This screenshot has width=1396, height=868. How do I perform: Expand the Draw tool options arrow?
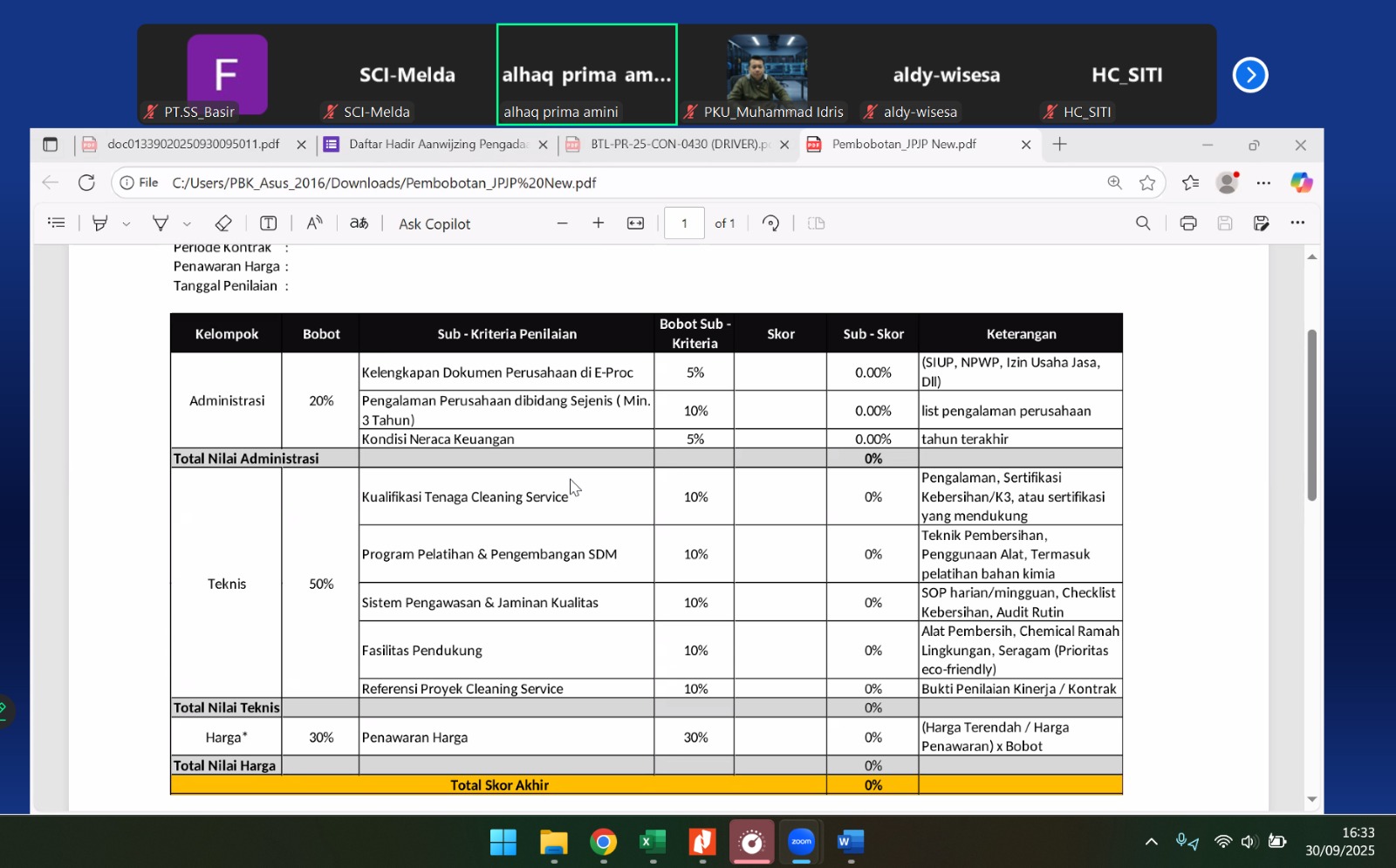(187, 224)
